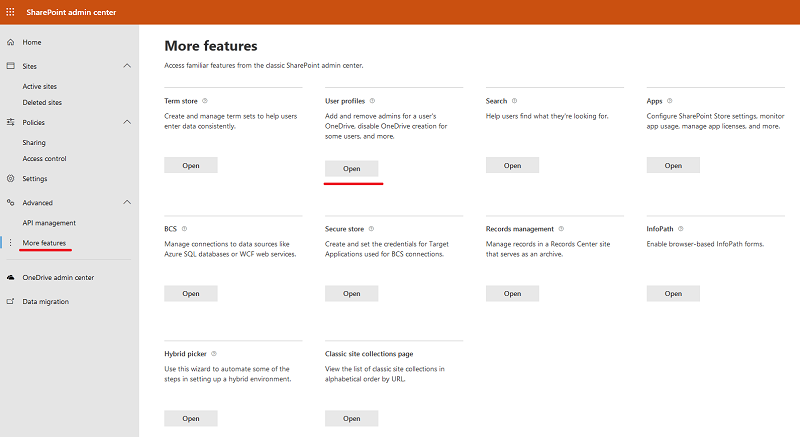This screenshot has width=800, height=437.
Task: Click the OneDrive cloud icon
Action: [10, 277]
